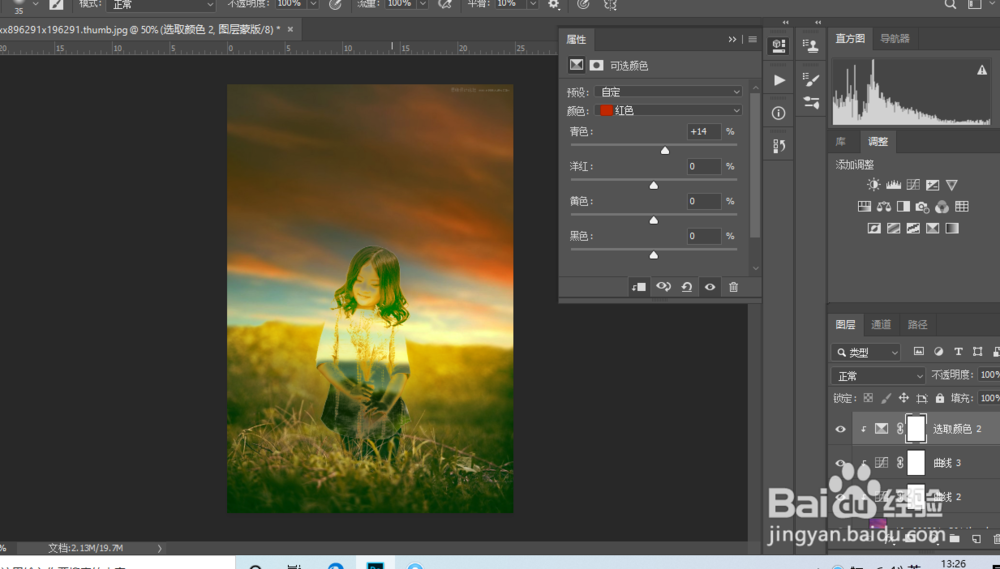Add a Hue/Saturation adjustment
The image size is (1000, 569).
tap(864, 207)
